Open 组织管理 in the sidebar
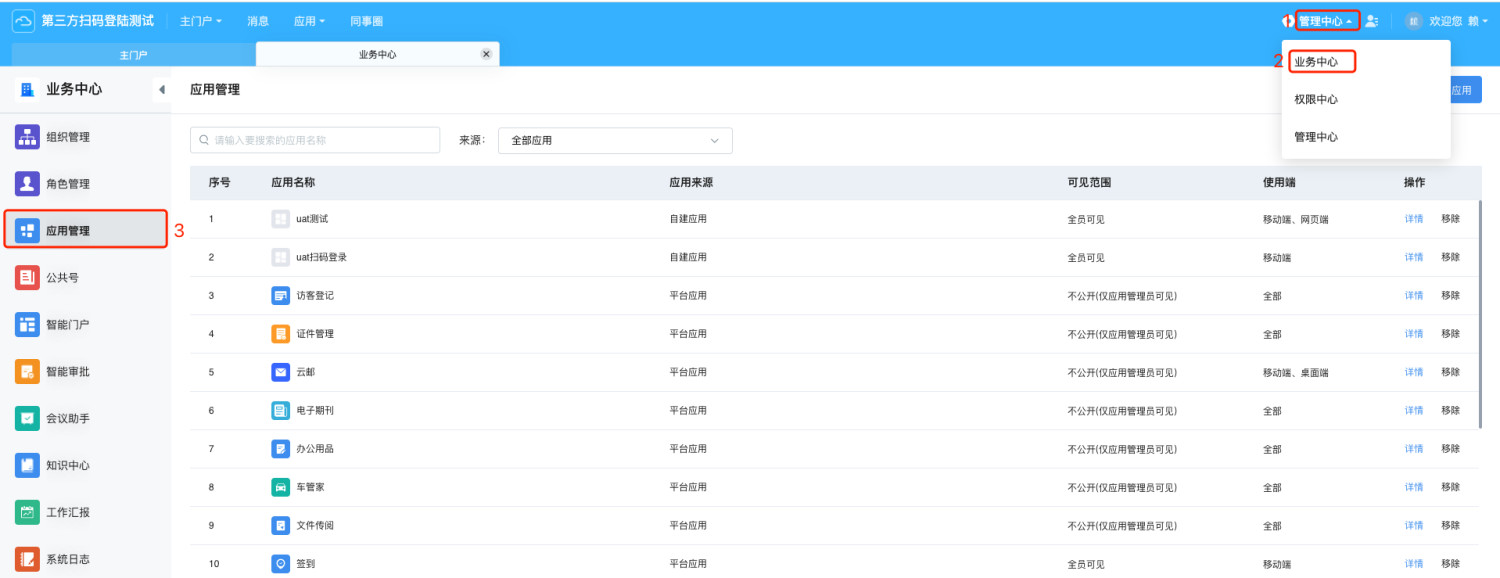This screenshot has height=578, width=1500. (68, 138)
